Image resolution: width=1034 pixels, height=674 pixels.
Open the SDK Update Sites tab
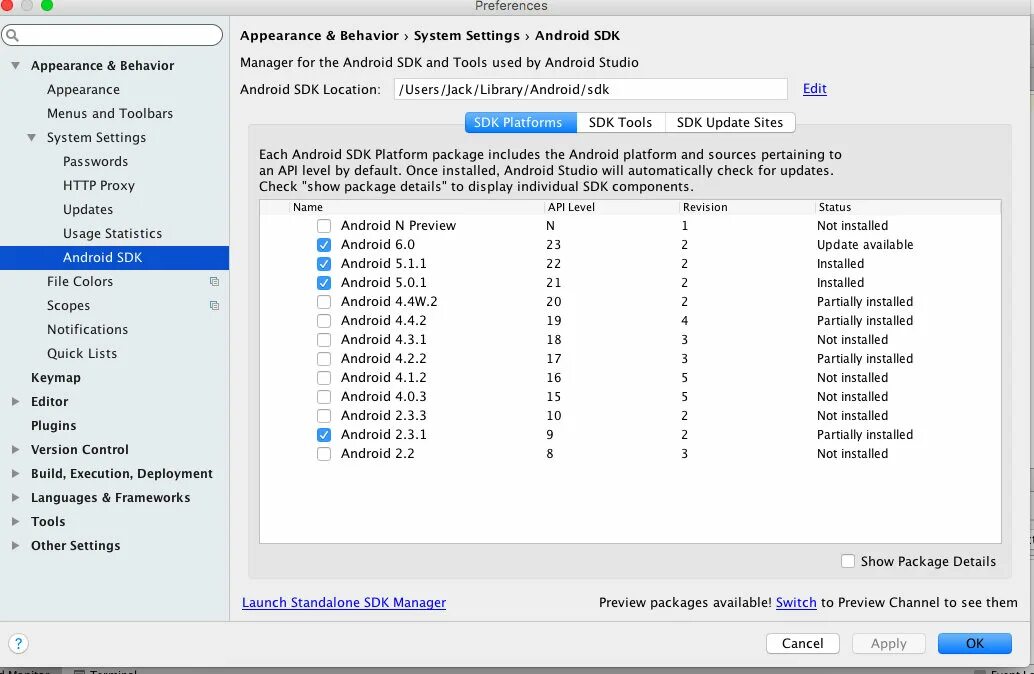tap(730, 123)
